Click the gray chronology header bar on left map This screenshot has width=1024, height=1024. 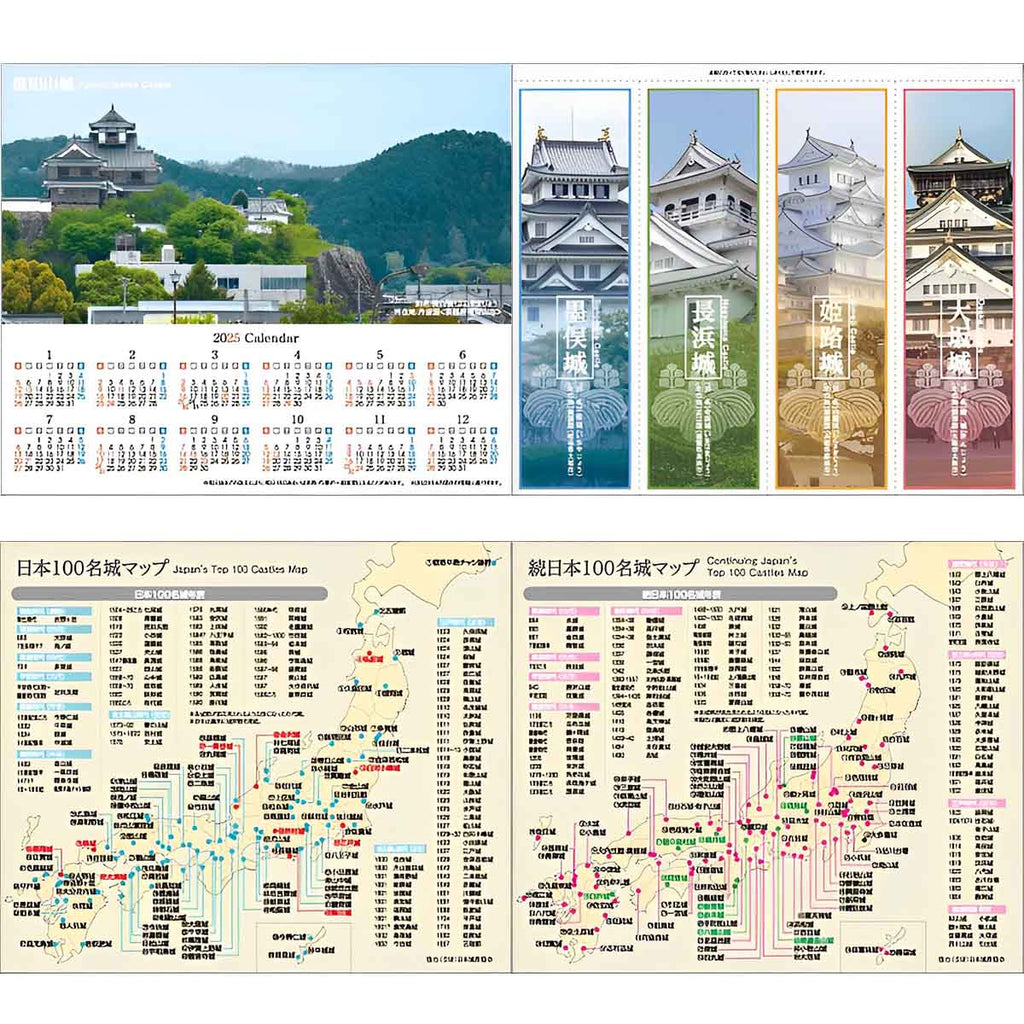[x=168, y=594]
